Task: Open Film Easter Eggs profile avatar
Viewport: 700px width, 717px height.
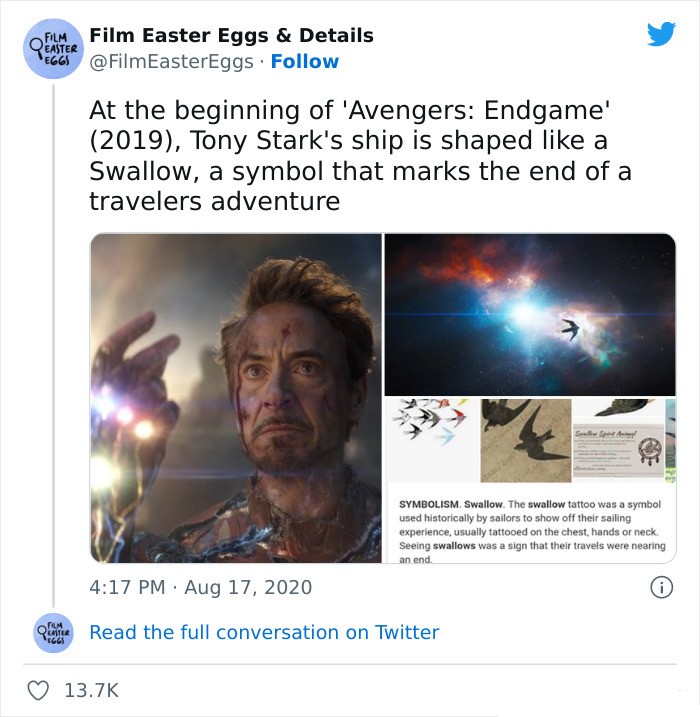Action: pos(53,48)
